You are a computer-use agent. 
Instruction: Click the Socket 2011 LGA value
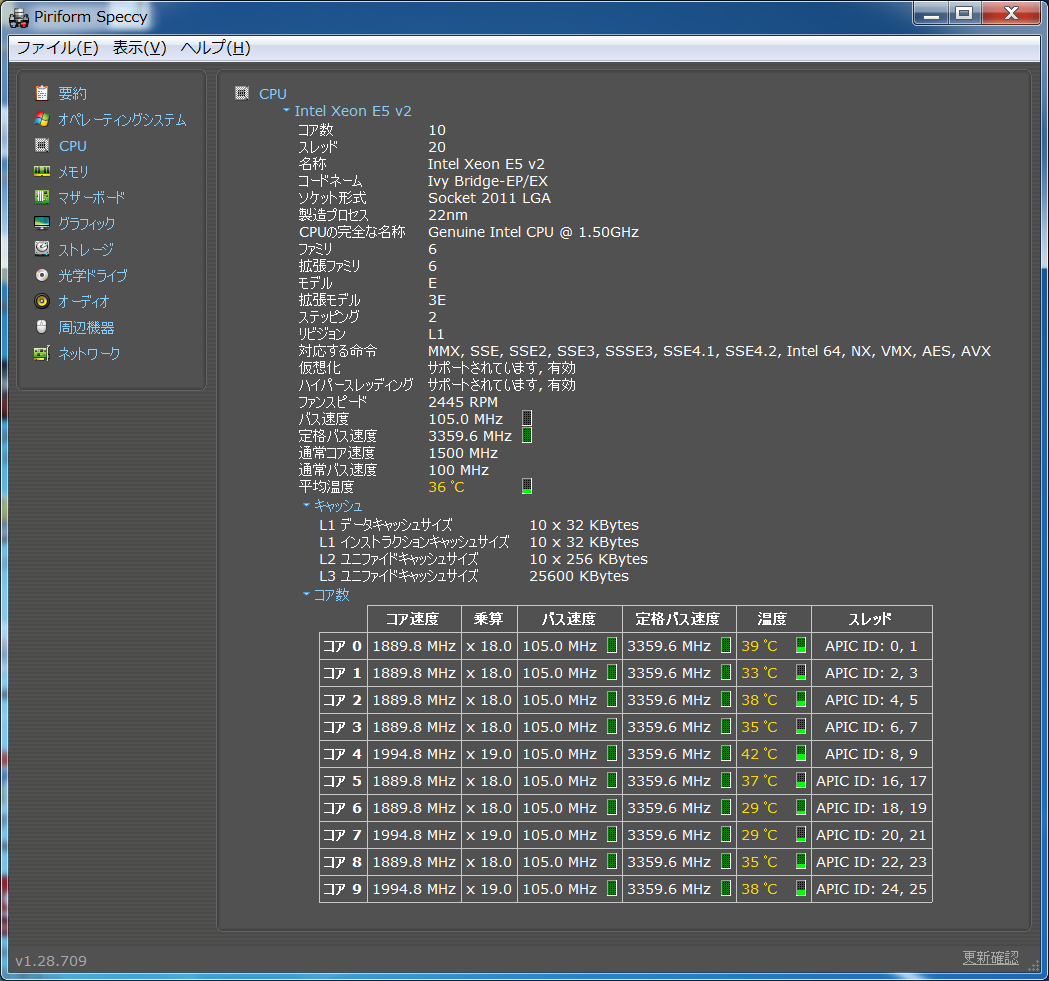click(489, 198)
